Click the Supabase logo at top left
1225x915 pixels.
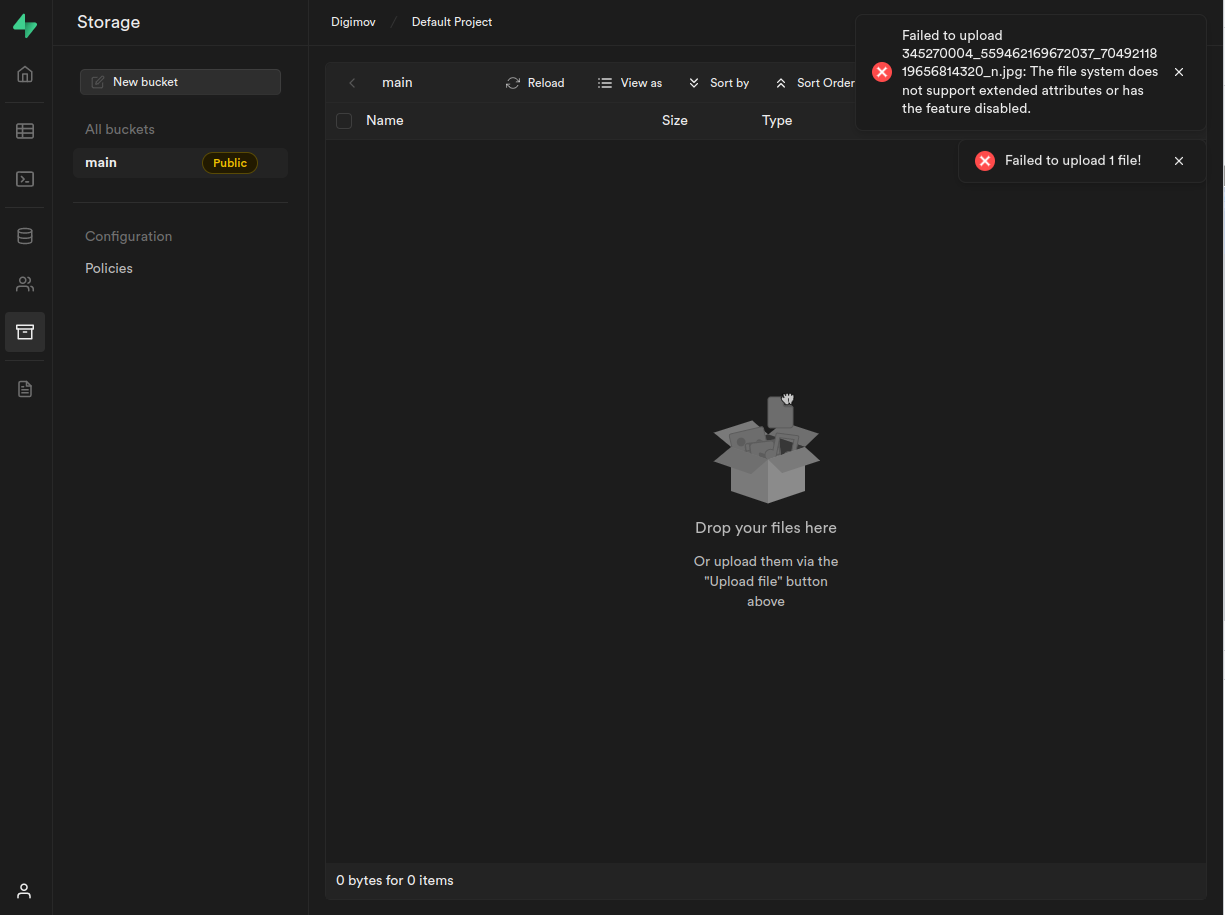pyautogui.click(x=24, y=25)
